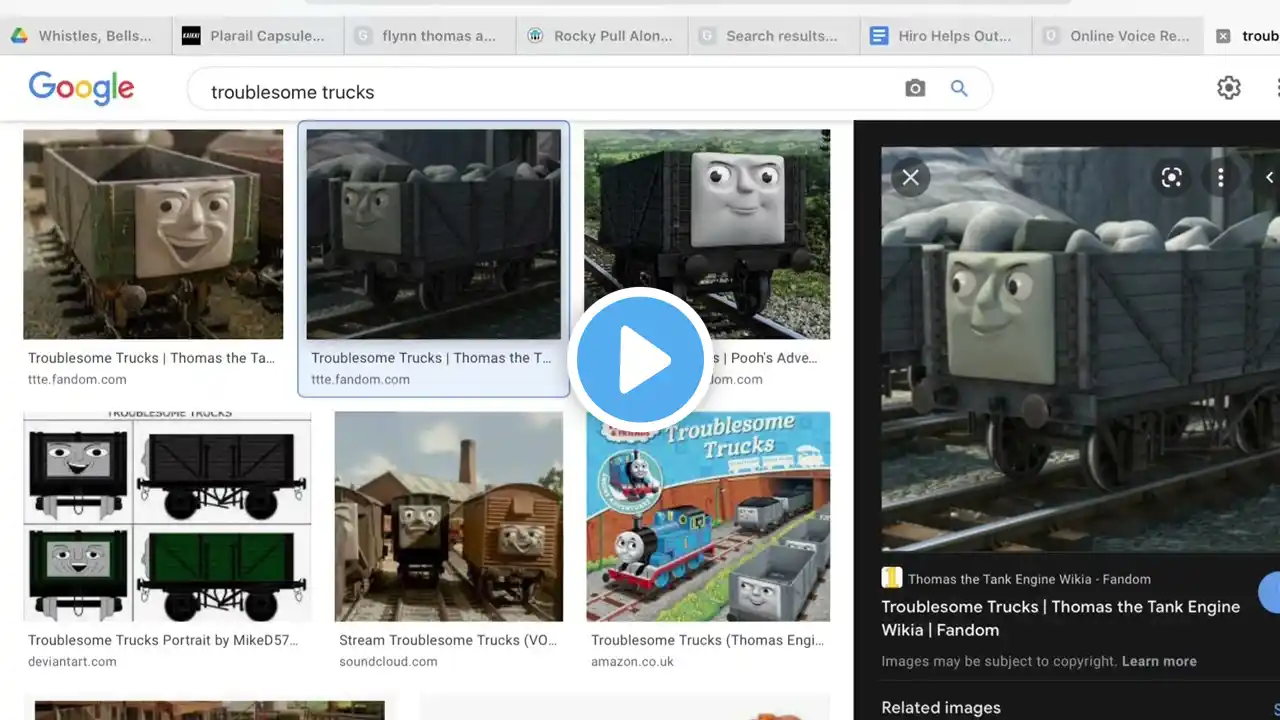Click the blue magnifier search icon

coord(959,89)
